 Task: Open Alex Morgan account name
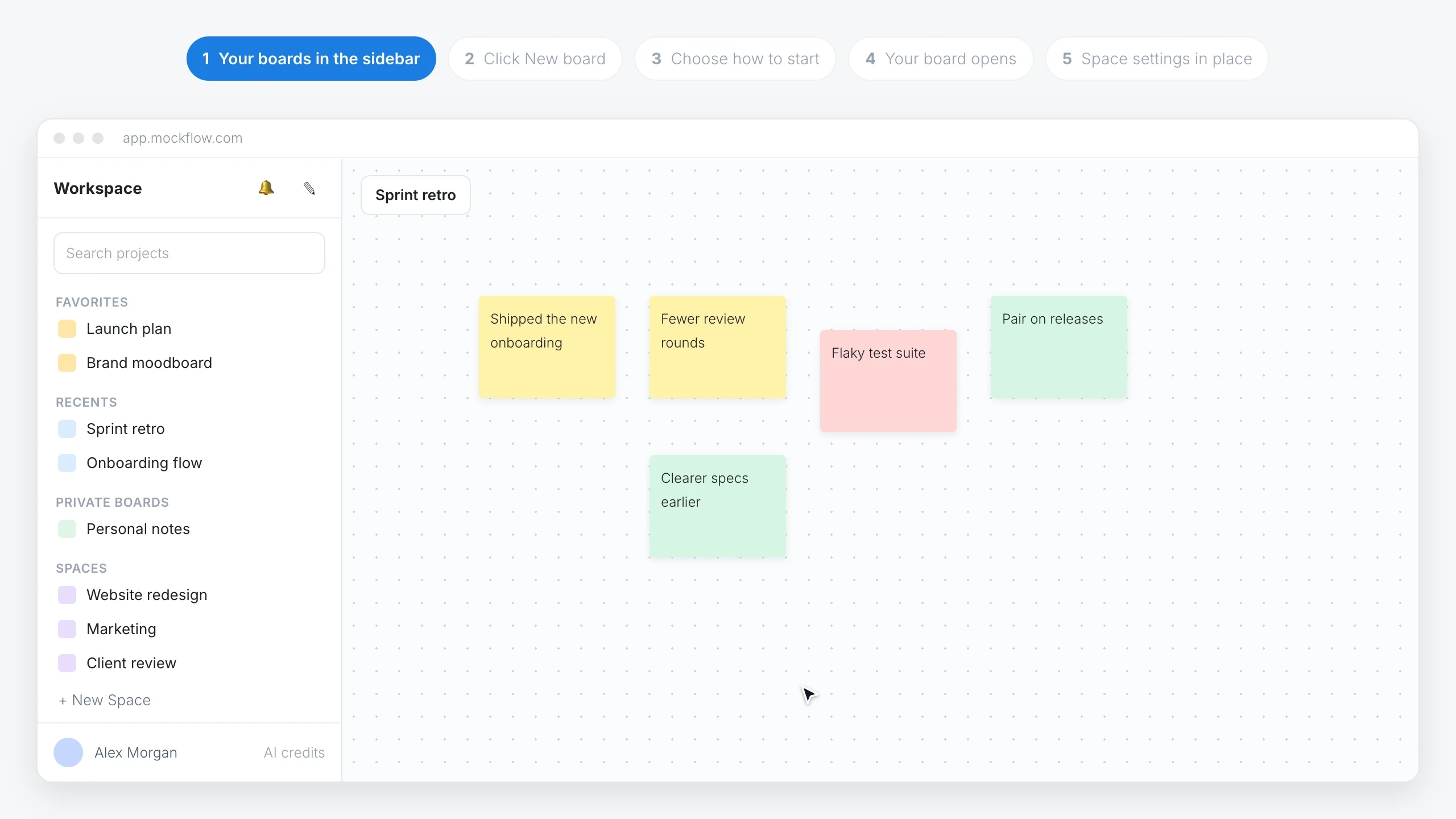pyautogui.click(x=136, y=752)
